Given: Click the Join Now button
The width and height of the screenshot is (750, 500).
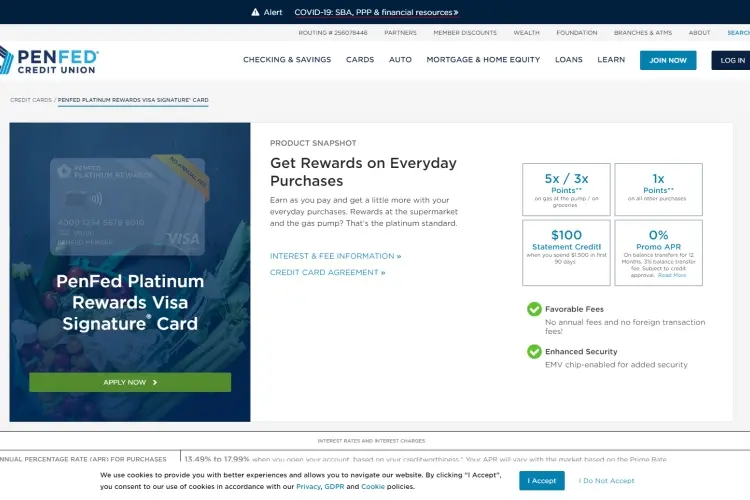Looking at the screenshot, I should [x=668, y=60].
